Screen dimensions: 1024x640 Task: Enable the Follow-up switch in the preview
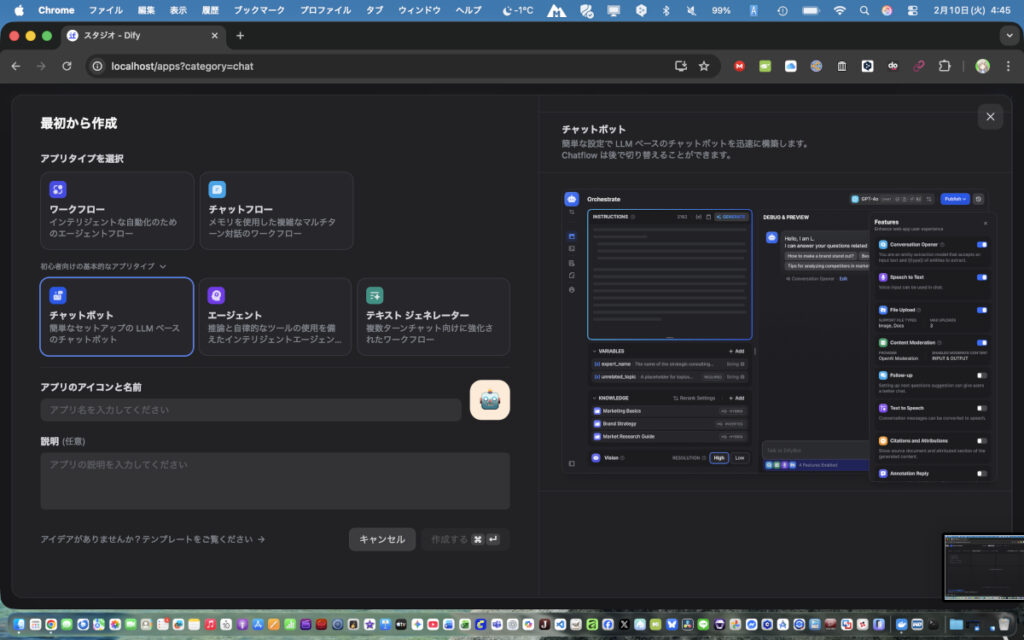(981, 375)
